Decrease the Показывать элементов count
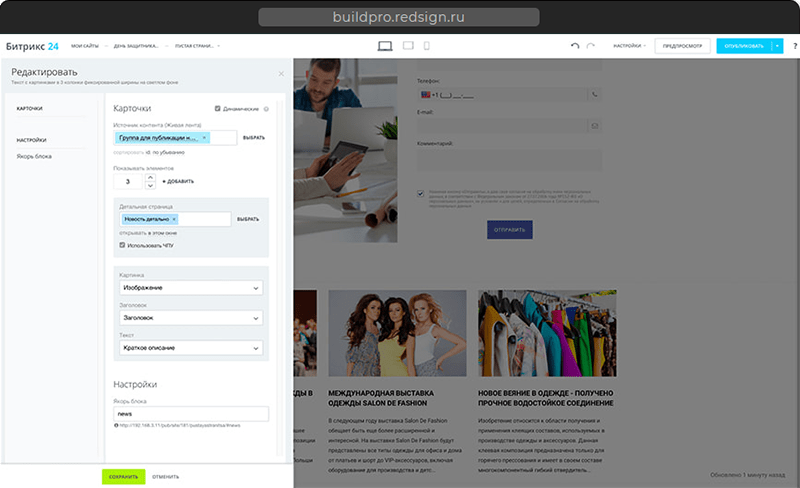Image resolution: width=800 pixels, height=488 pixels. coord(150,185)
